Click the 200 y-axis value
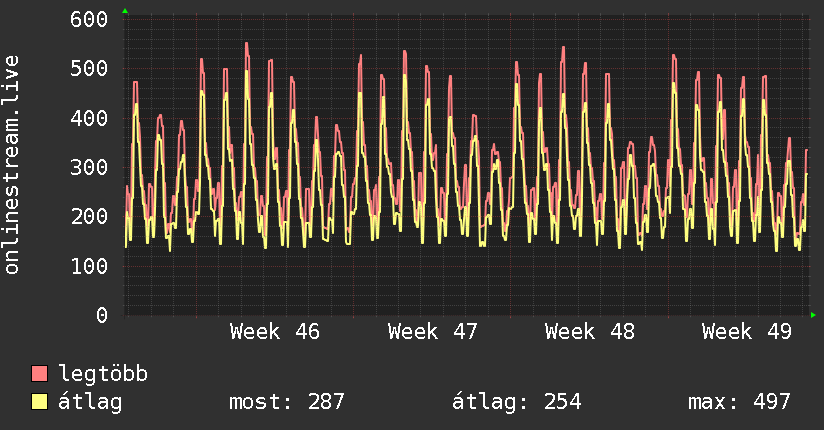Image resolution: width=824 pixels, height=430 pixels. (x=89, y=217)
